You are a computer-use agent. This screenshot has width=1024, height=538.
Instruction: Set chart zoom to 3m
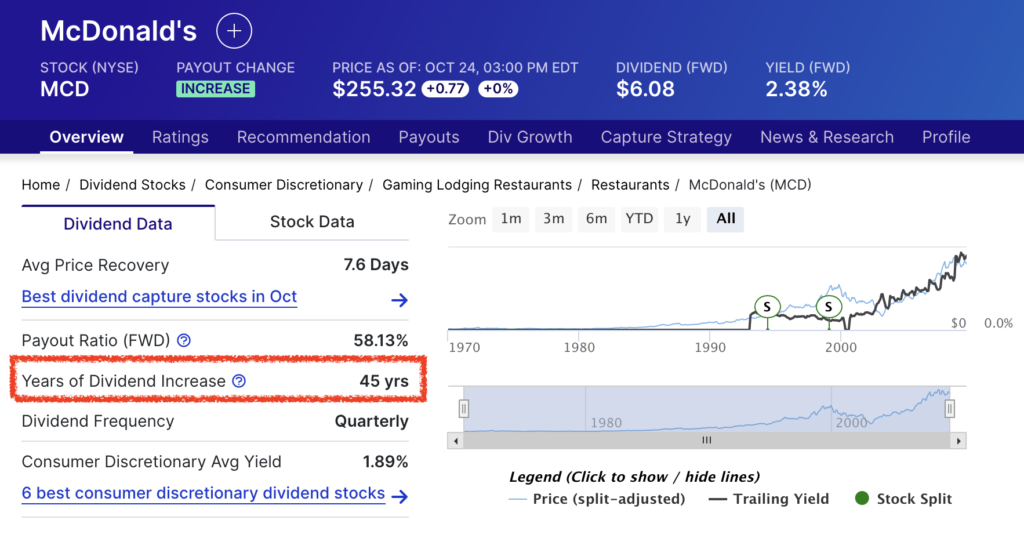[554, 219]
